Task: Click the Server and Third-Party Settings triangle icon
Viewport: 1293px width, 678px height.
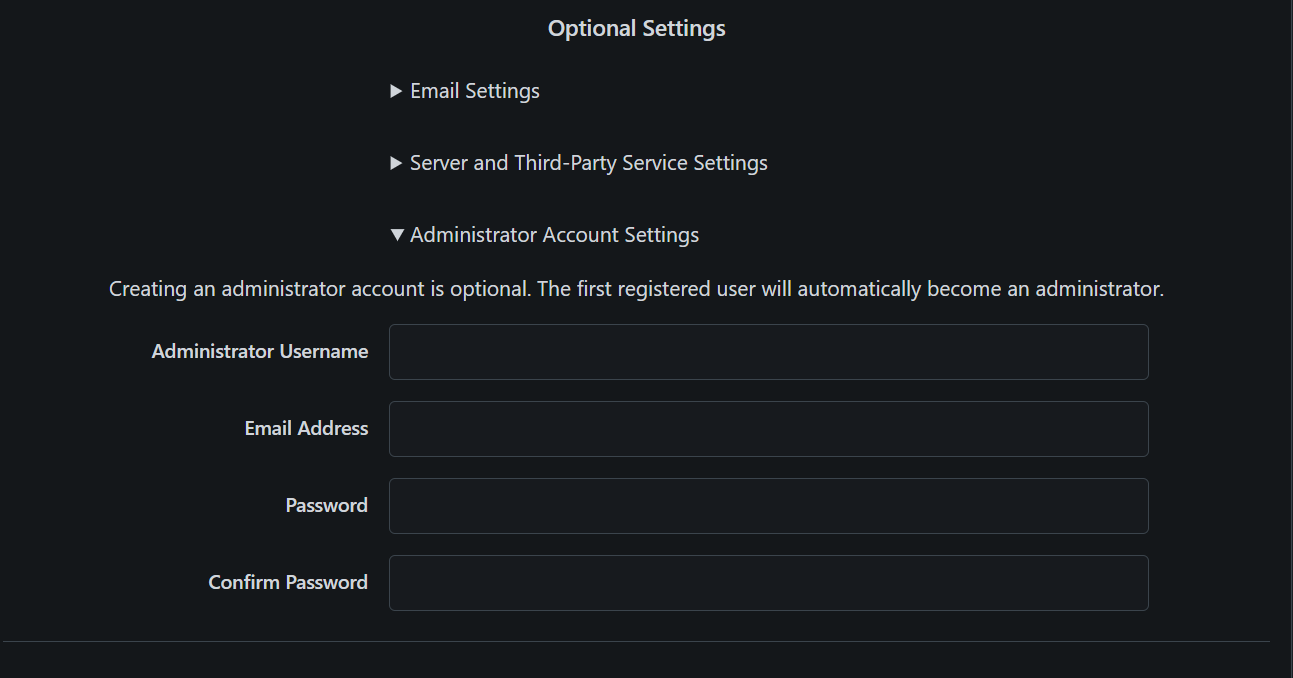Action: coord(396,162)
